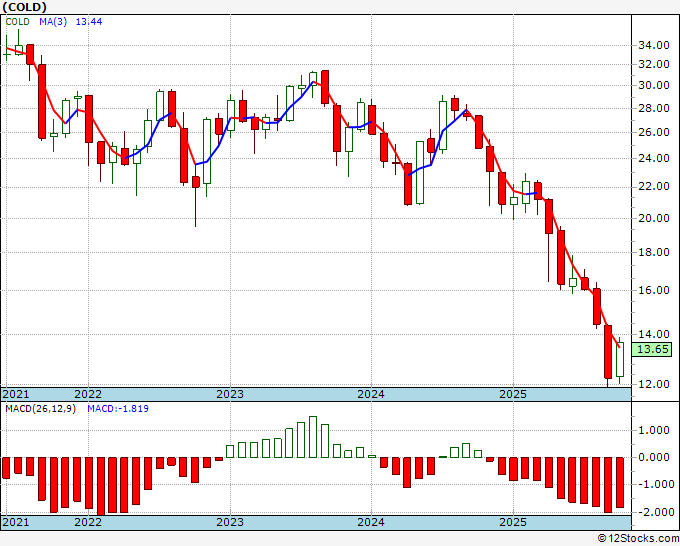
Task: Click the 22.00 price axis label
Action: [654, 187]
